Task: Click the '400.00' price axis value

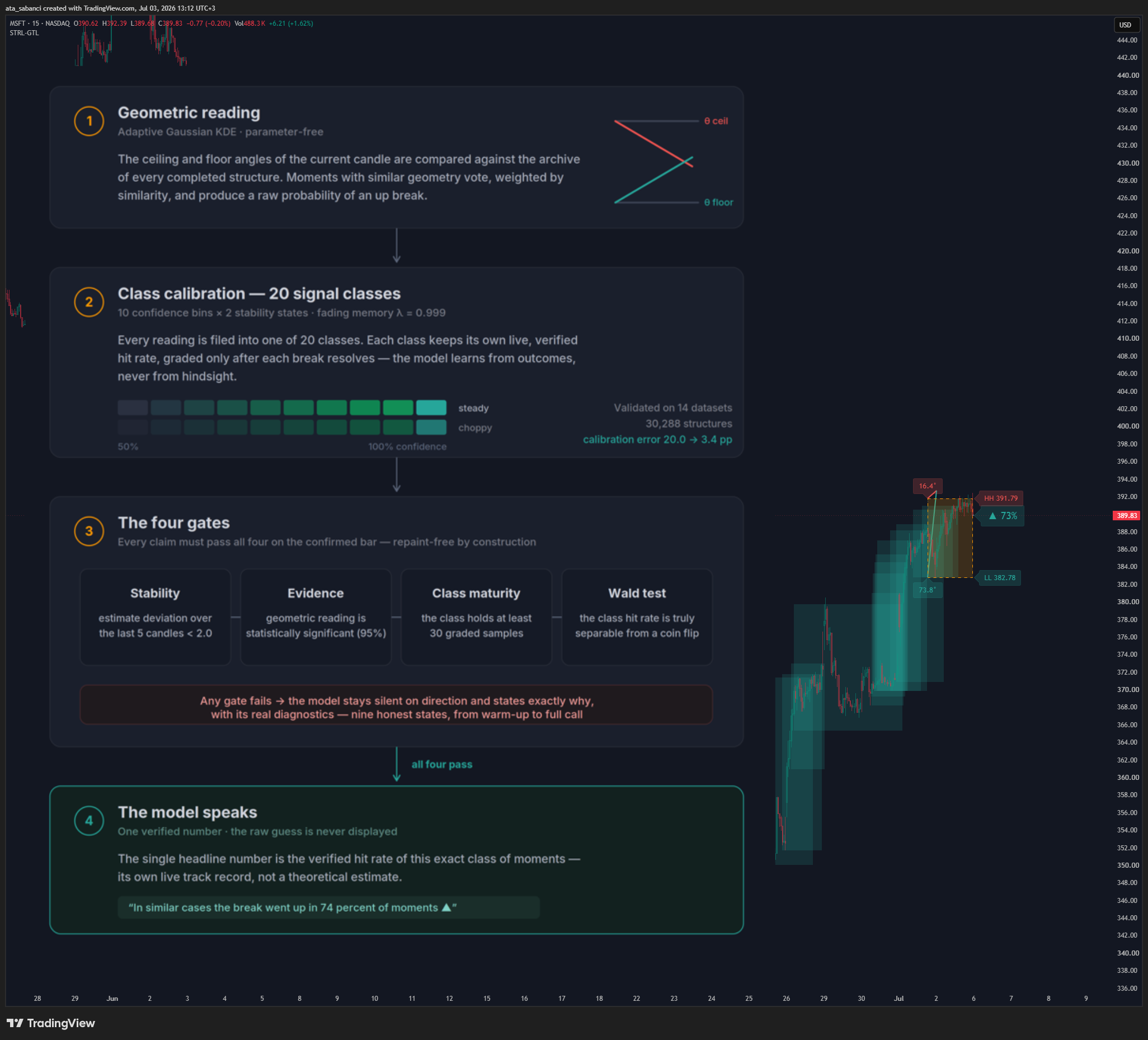Action: (x=1127, y=426)
